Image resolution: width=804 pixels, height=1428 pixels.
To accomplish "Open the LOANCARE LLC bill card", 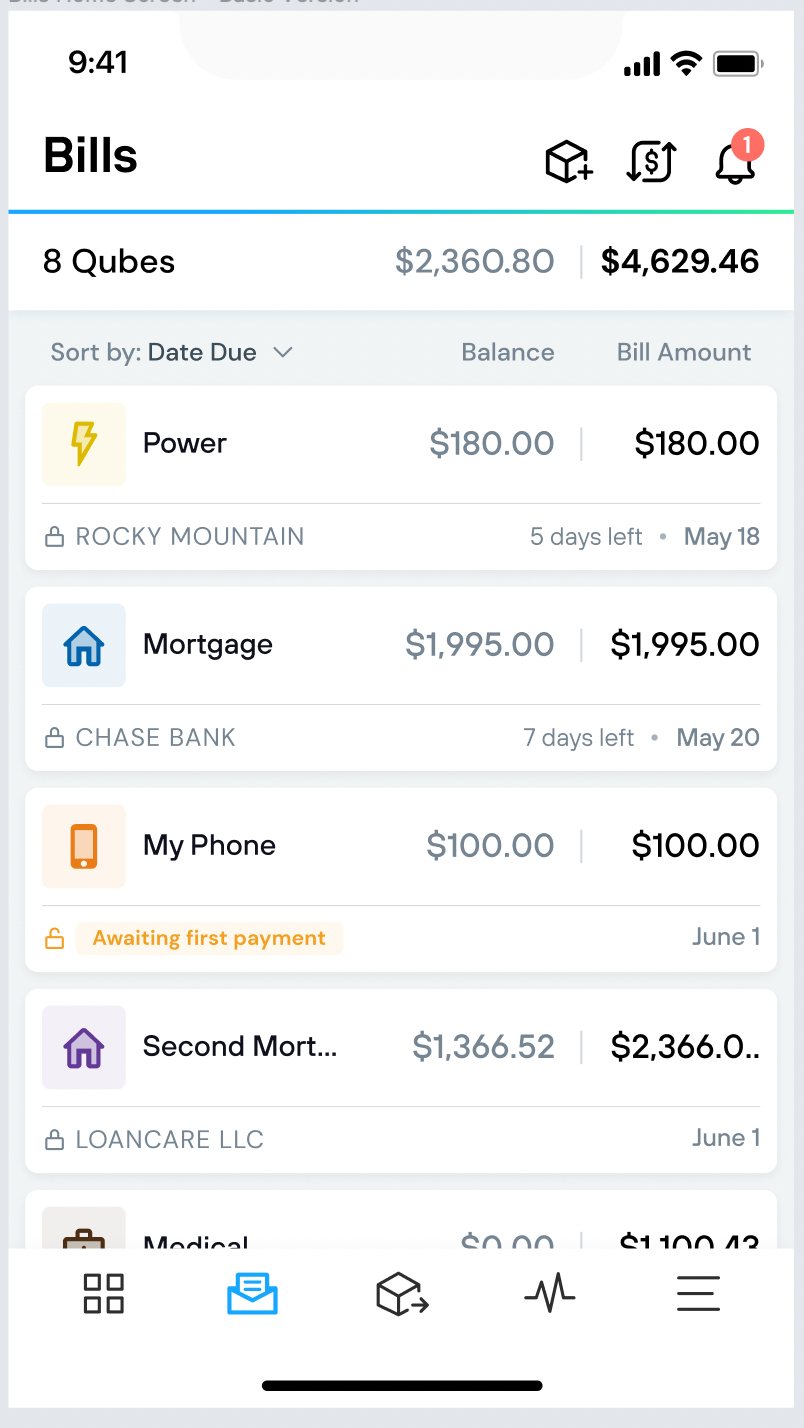I will point(401,1081).
